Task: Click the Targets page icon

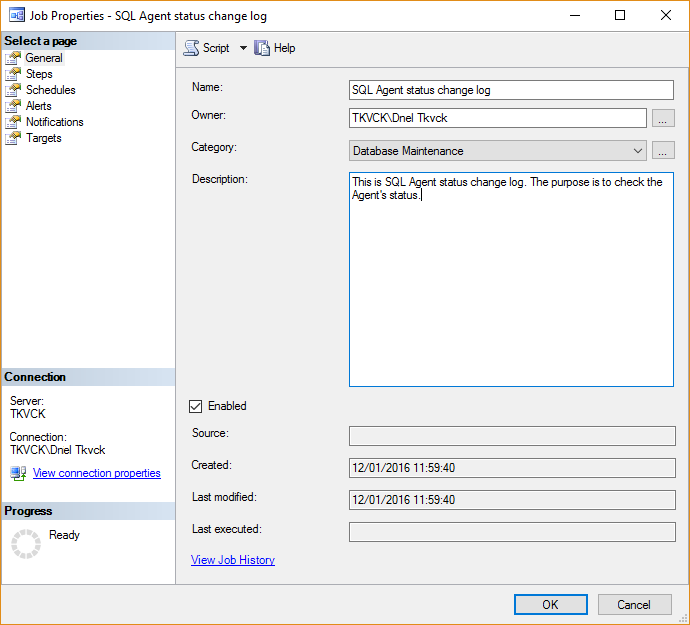Action: pos(13,138)
